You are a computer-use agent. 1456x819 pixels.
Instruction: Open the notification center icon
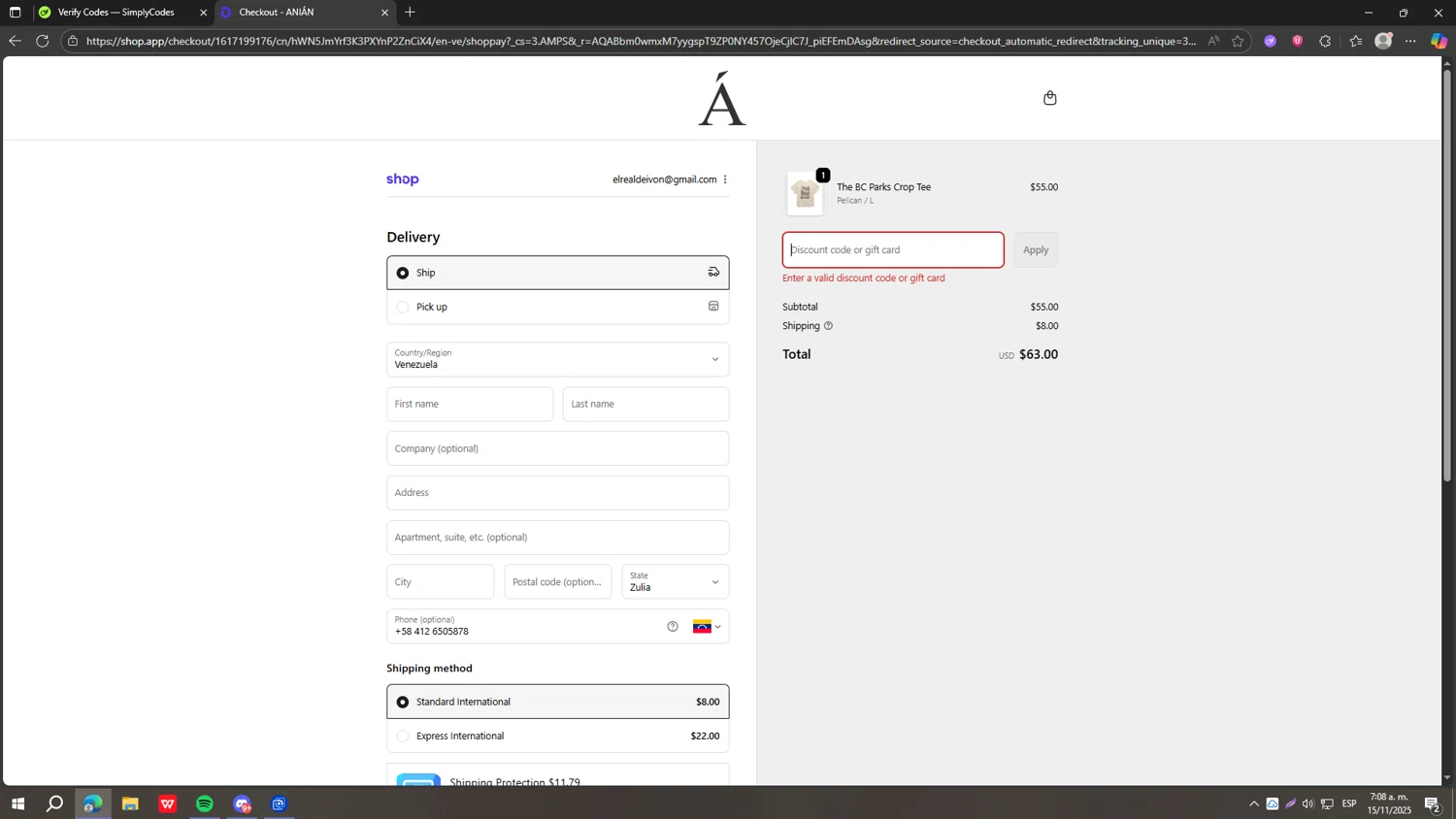(1433, 804)
